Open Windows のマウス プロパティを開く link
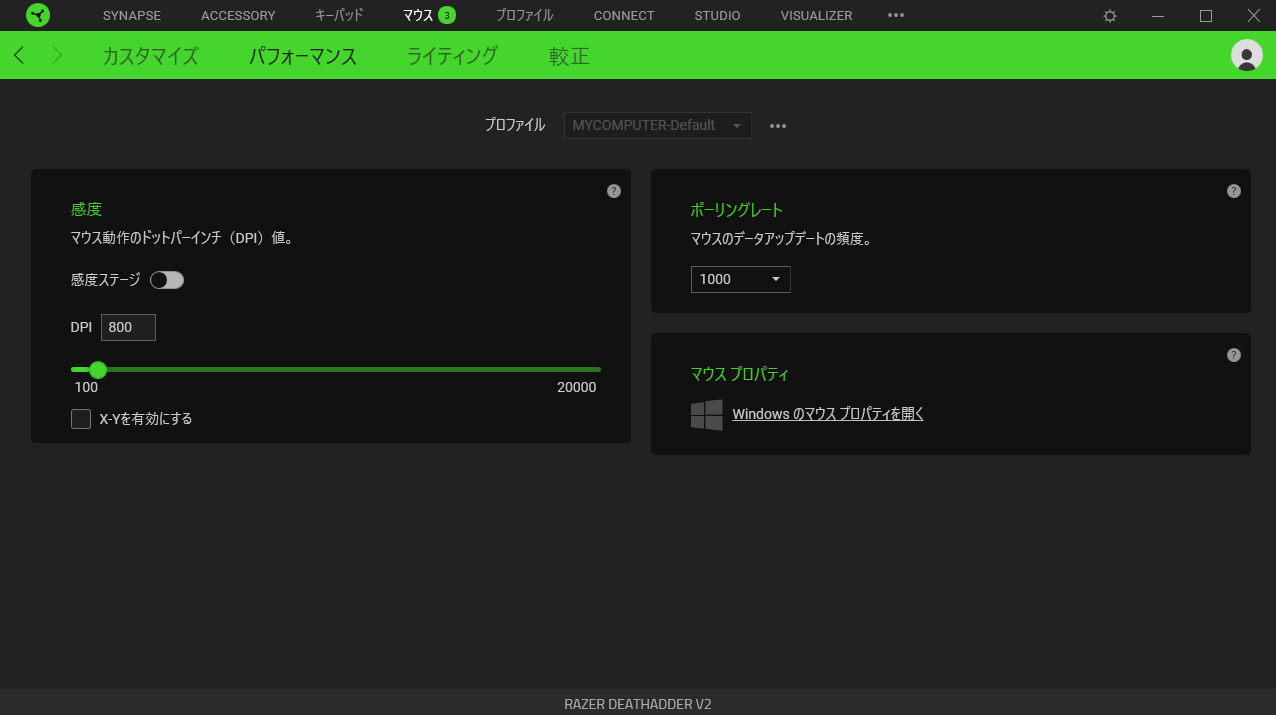The width and height of the screenshot is (1276, 715). (828, 414)
